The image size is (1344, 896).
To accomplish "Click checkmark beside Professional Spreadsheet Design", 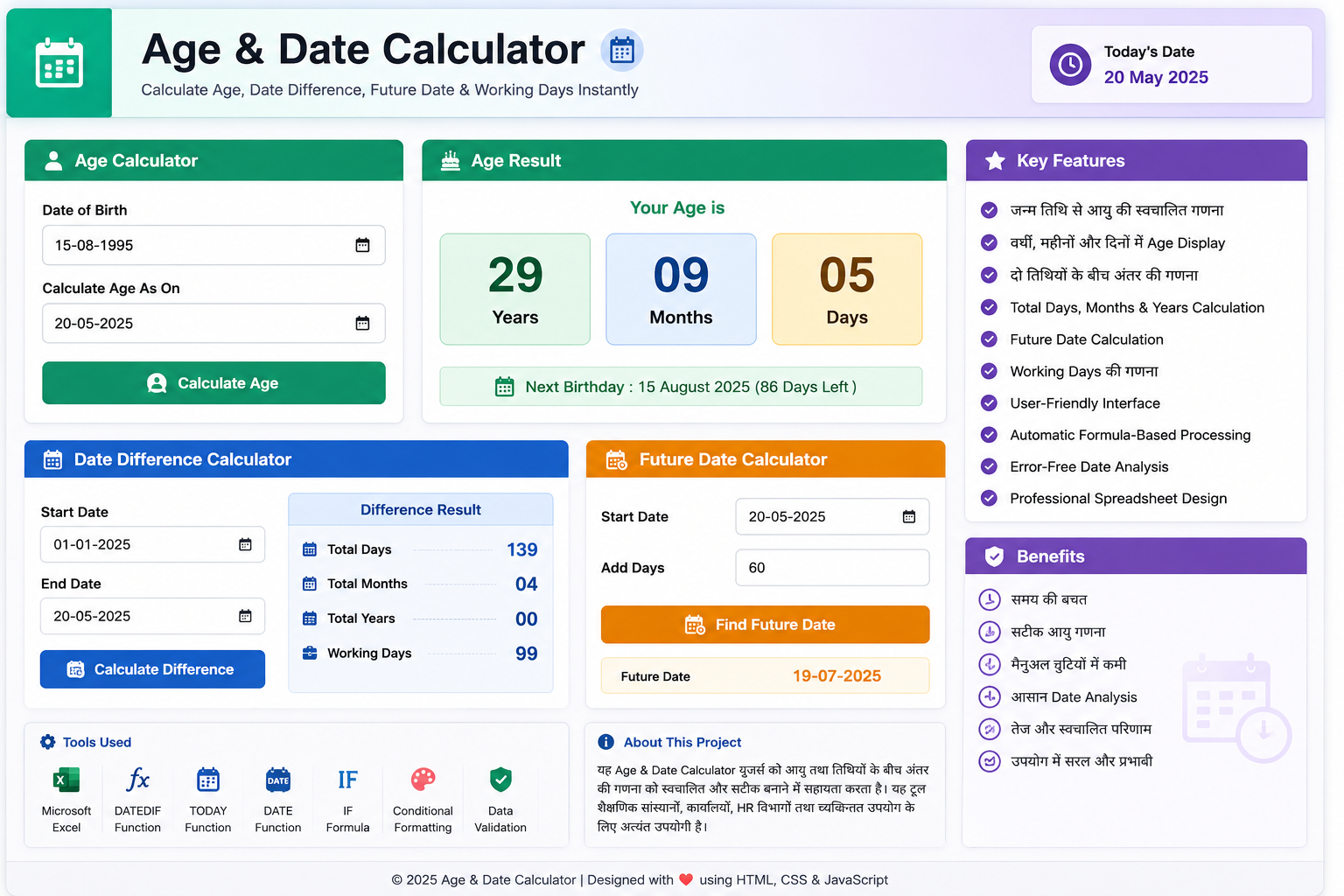I will 989,499.
